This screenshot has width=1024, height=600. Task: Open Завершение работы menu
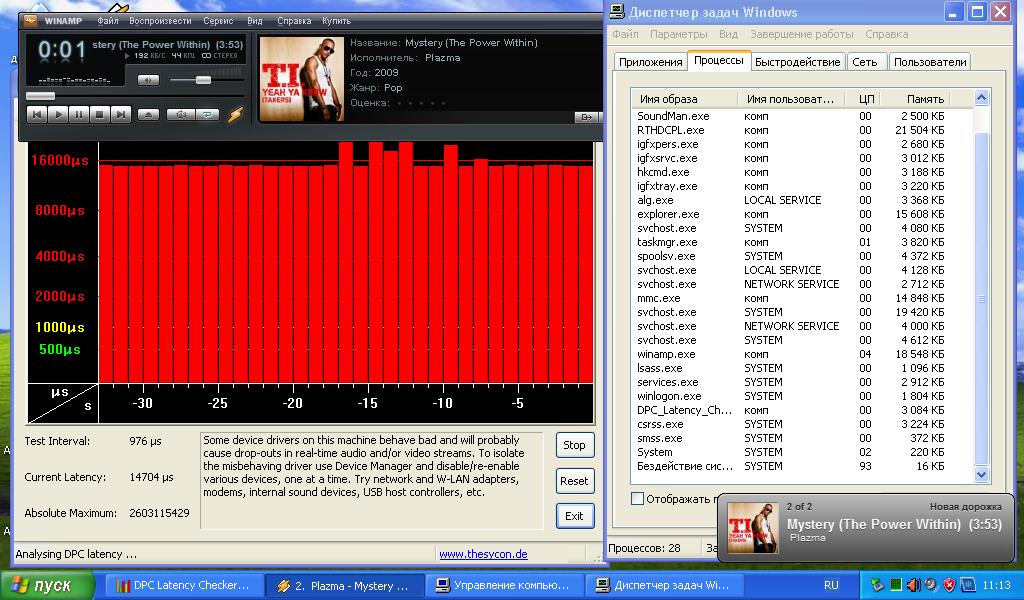tap(801, 34)
